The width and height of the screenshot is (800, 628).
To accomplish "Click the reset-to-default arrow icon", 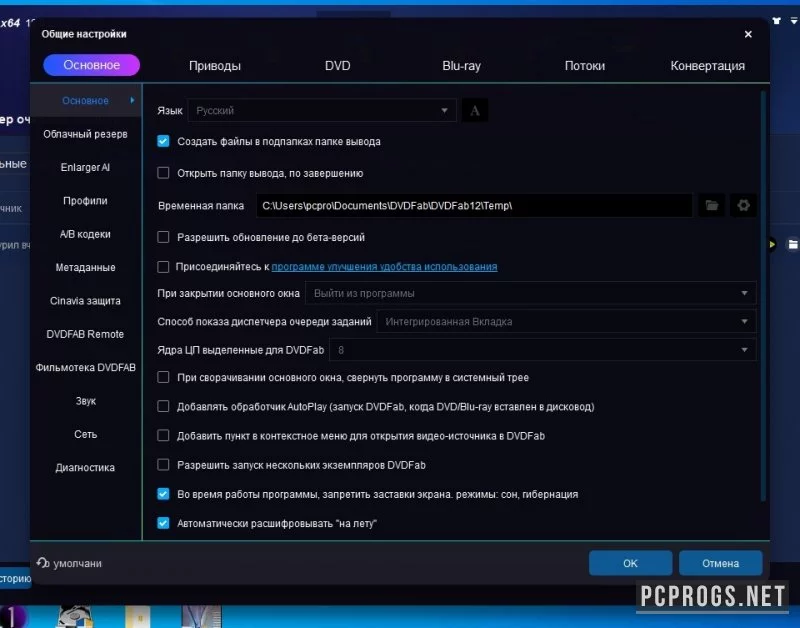I will coord(42,563).
